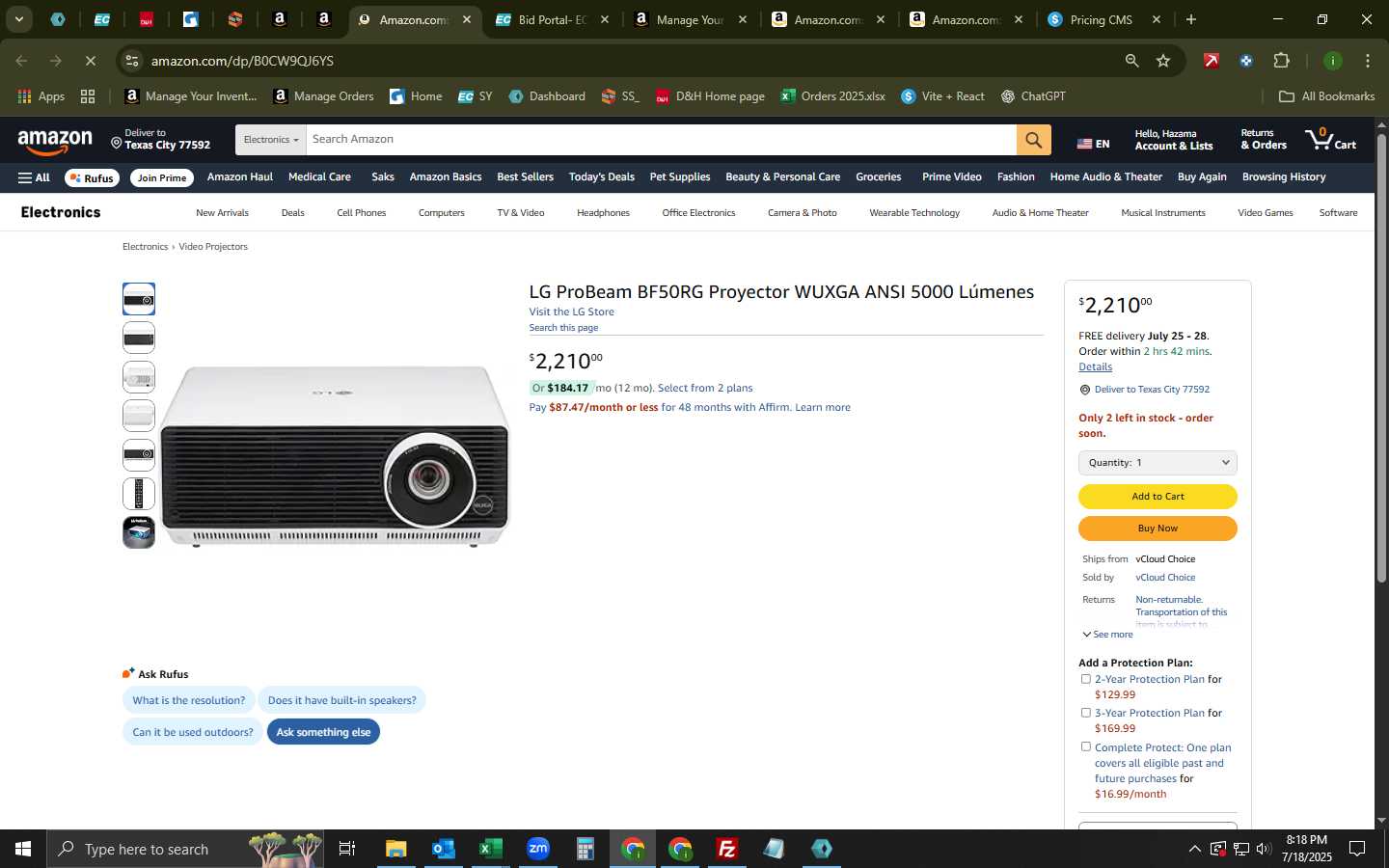Open Task View on taskbar

pyautogui.click(x=347, y=849)
